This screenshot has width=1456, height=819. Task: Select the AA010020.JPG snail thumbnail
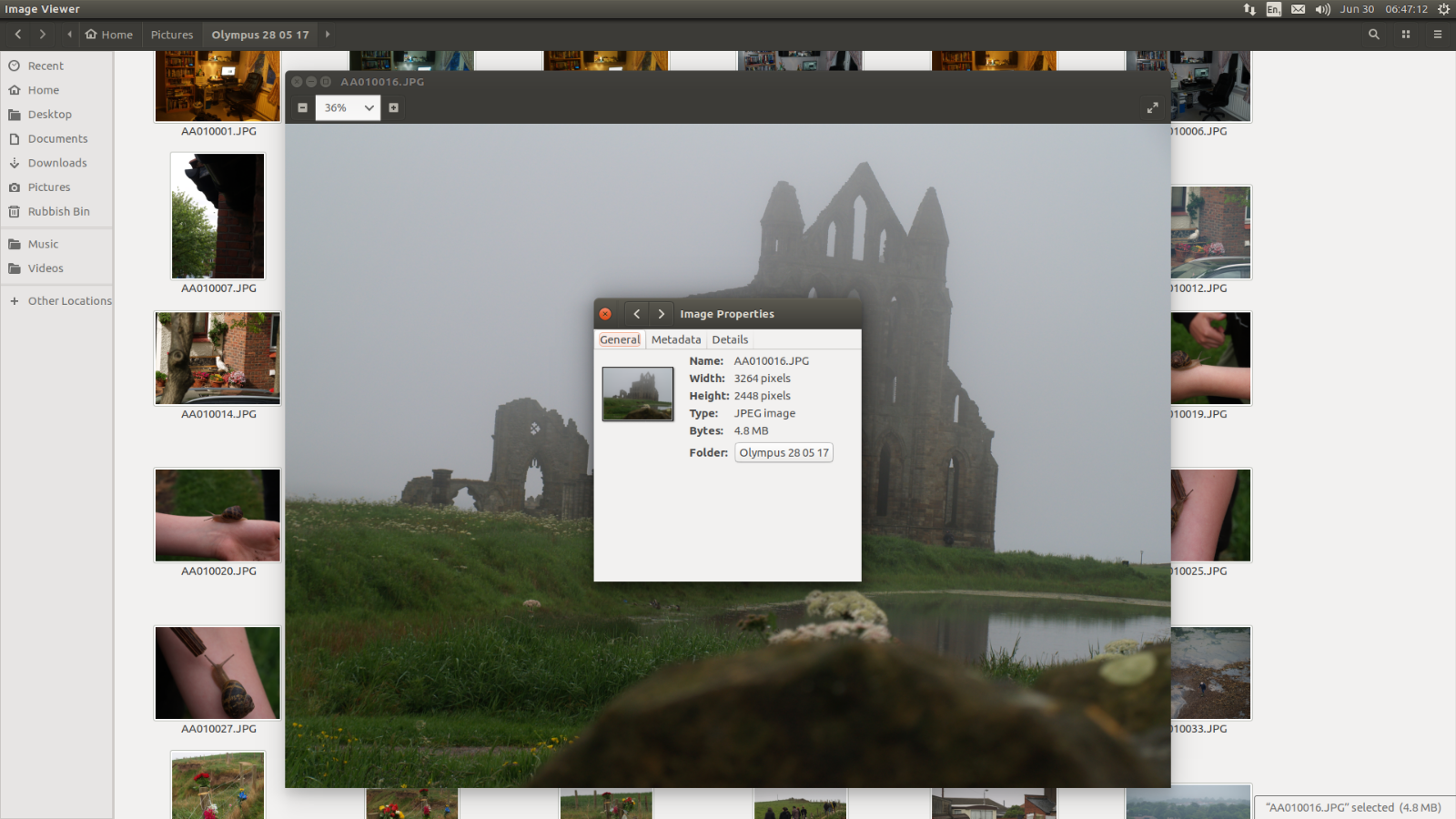click(217, 515)
